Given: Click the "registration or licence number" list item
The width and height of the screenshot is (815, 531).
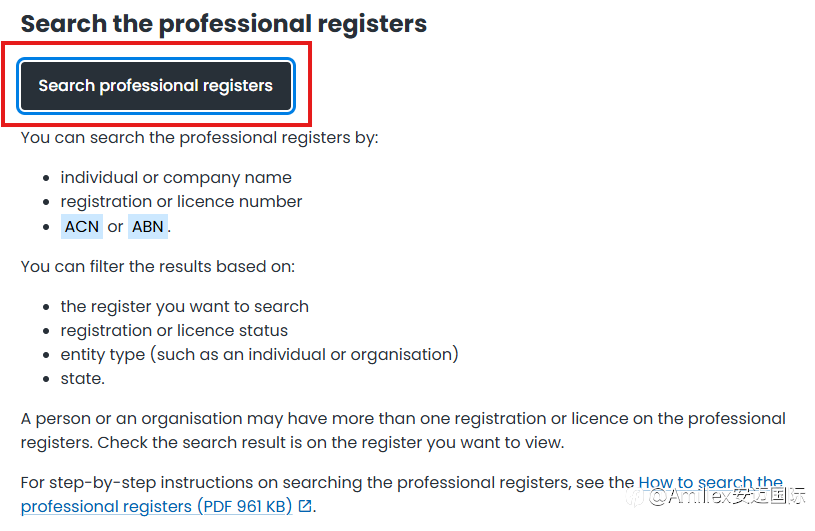Looking at the screenshot, I should click(181, 202).
